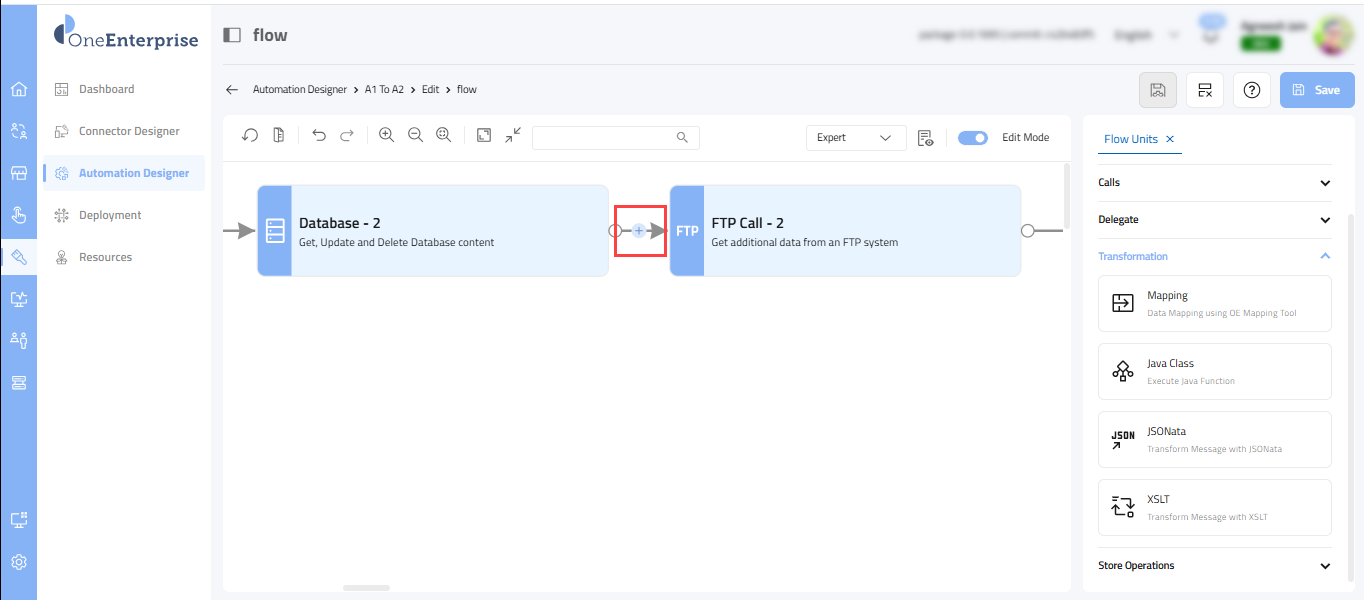1364x600 pixels.
Task: Toggle the Edit Mode switch
Action: (972, 138)
